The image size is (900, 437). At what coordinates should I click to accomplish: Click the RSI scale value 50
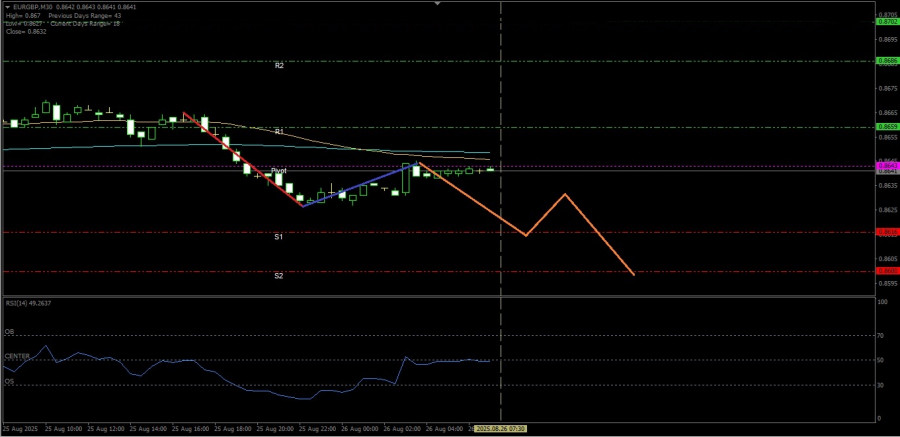click(x=882, y=360)
